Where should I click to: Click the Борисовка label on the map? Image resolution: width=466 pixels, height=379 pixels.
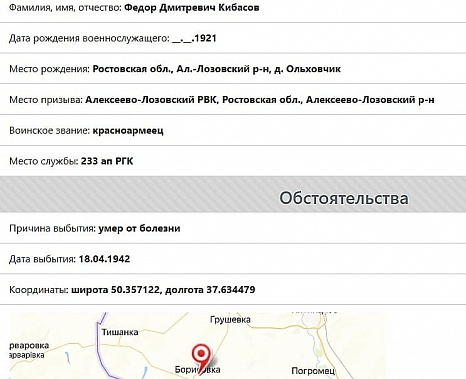(198, 370)
